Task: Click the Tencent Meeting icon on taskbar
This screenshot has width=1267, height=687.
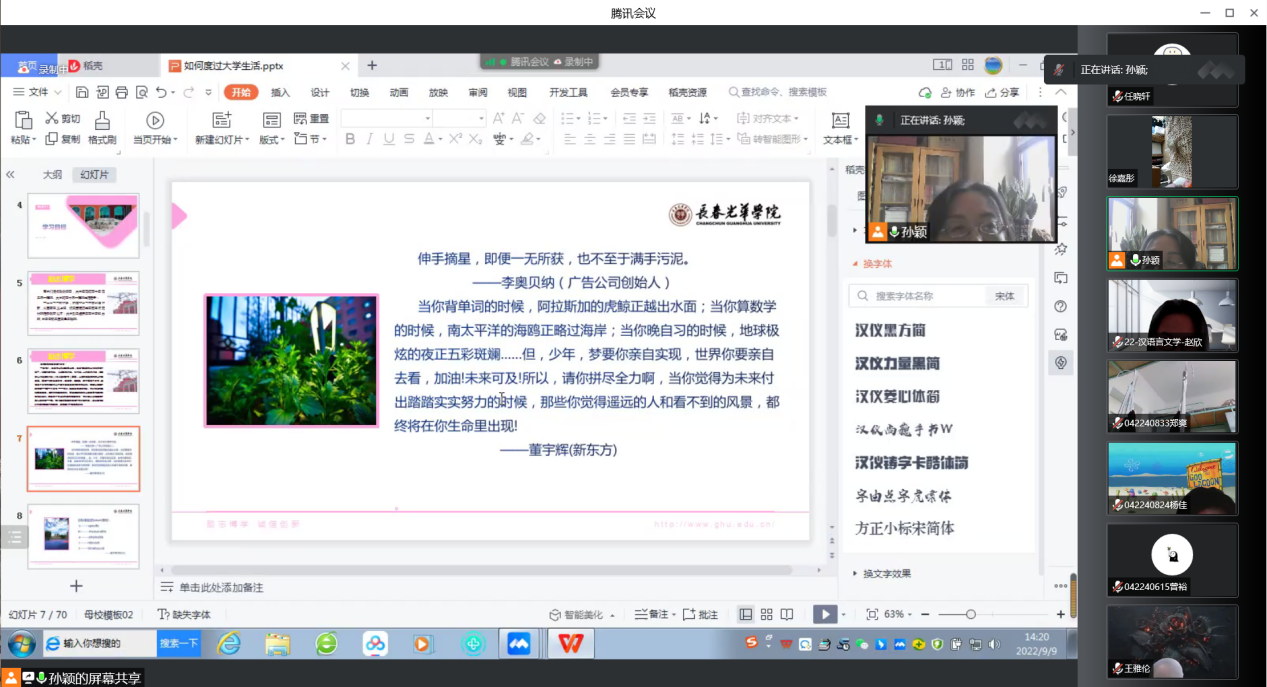Action: pos(519,644)
